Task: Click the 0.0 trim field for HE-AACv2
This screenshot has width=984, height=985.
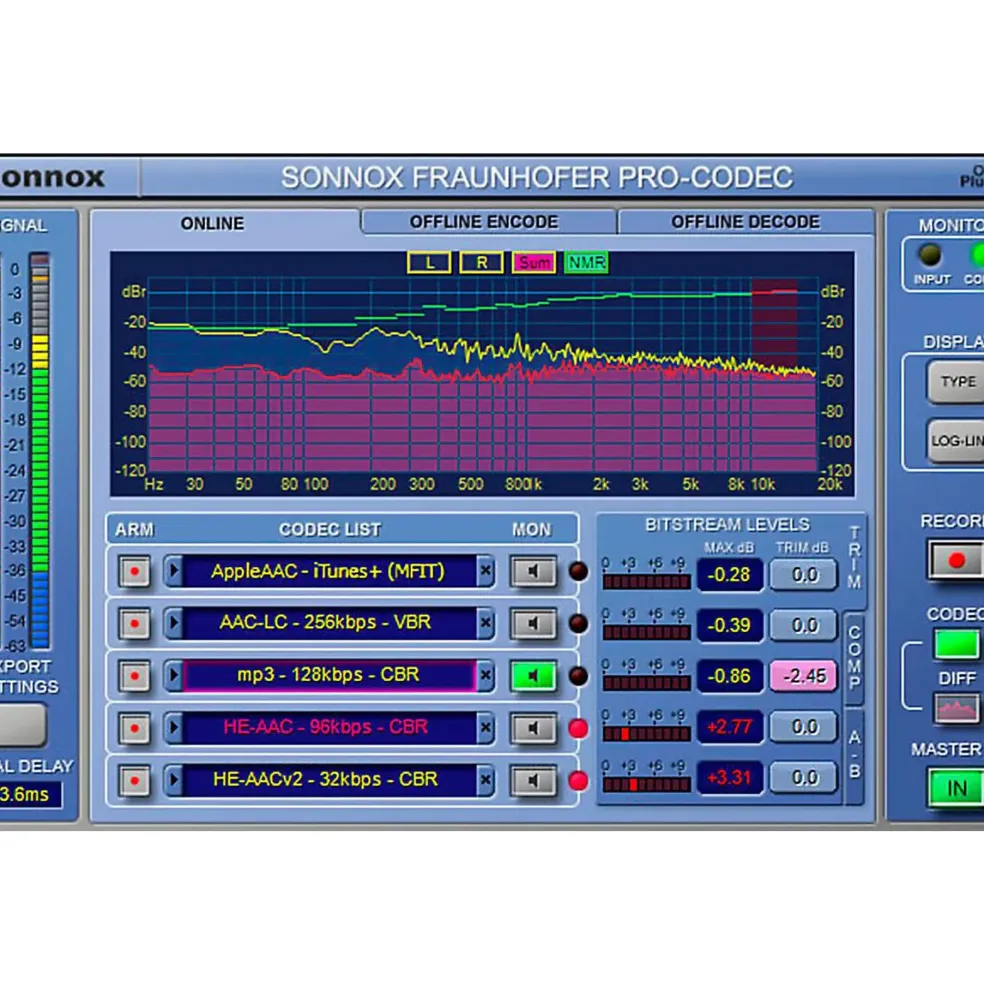Action: (804, 778)
